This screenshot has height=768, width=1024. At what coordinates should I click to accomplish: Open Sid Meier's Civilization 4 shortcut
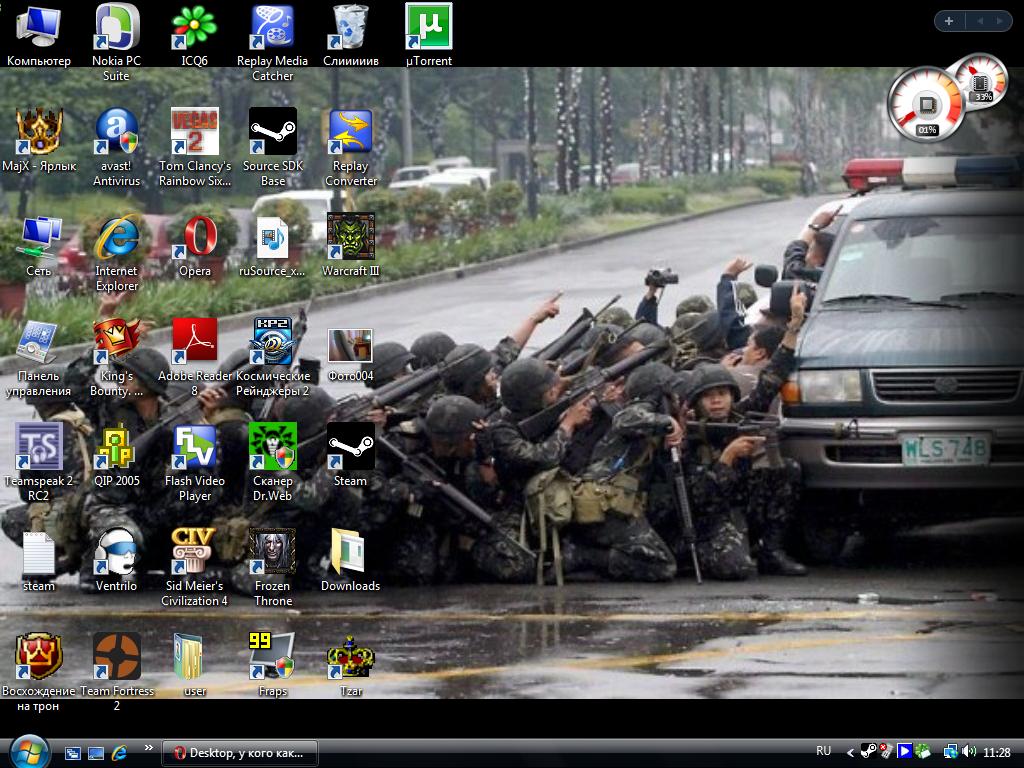coord(194,552)
